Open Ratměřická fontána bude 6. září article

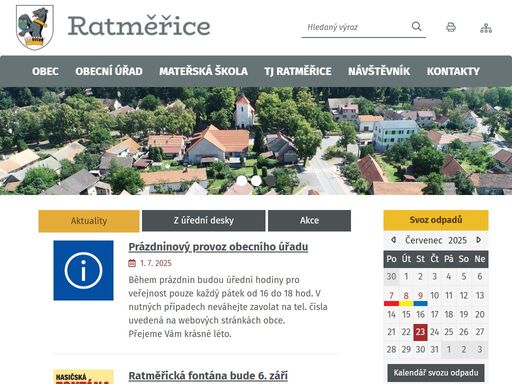click(208, 376)
